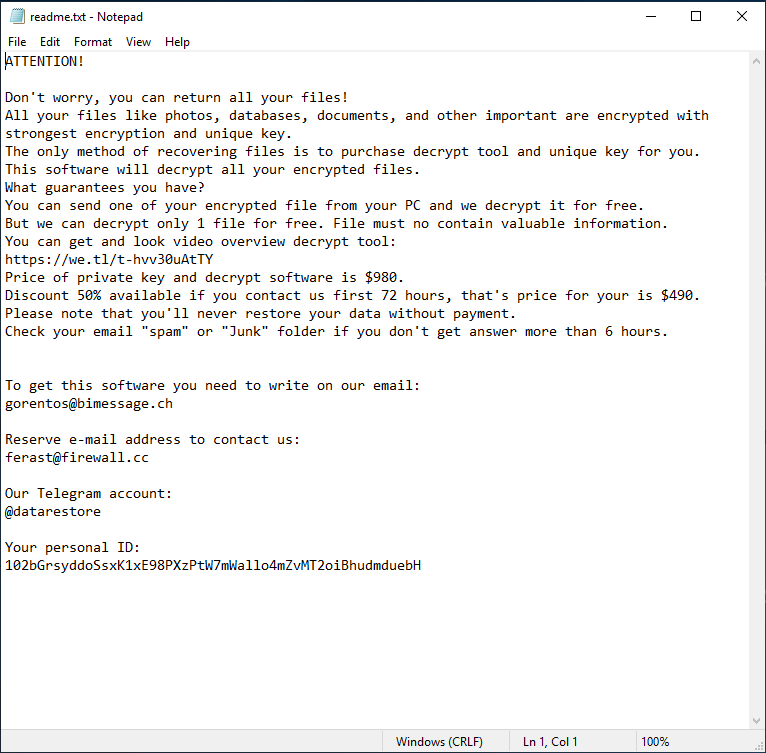Open the View menu
Image resolution: width=766 pixels, height=753 pixels.
[x=138, y=42]
